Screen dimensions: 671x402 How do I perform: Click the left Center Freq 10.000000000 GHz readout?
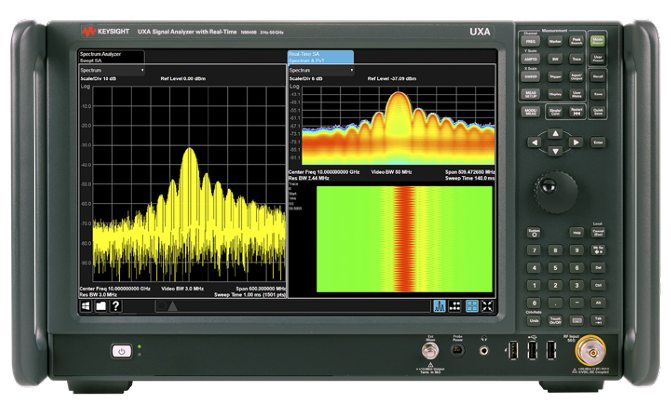click(x=115, y=289)
